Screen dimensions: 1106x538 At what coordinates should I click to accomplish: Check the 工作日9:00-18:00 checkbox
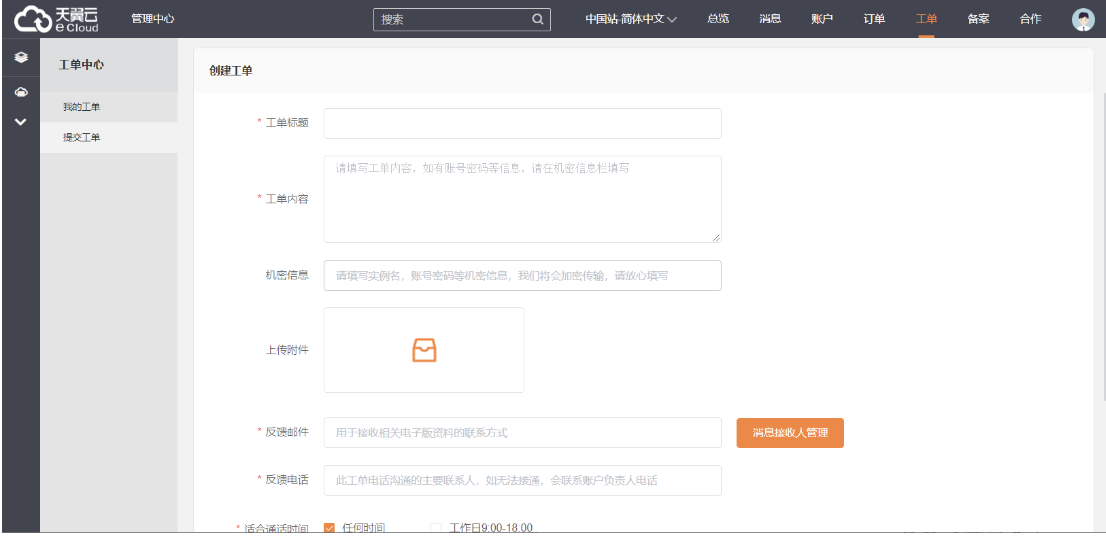pos(435,528)
